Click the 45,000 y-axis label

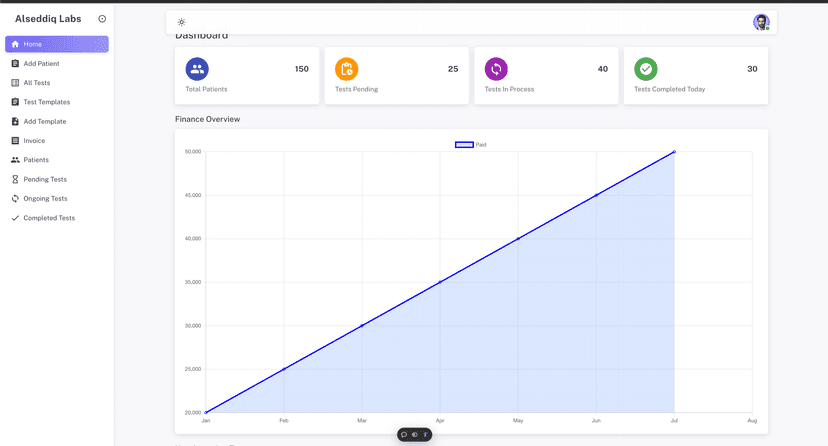[x=193, y=195]
